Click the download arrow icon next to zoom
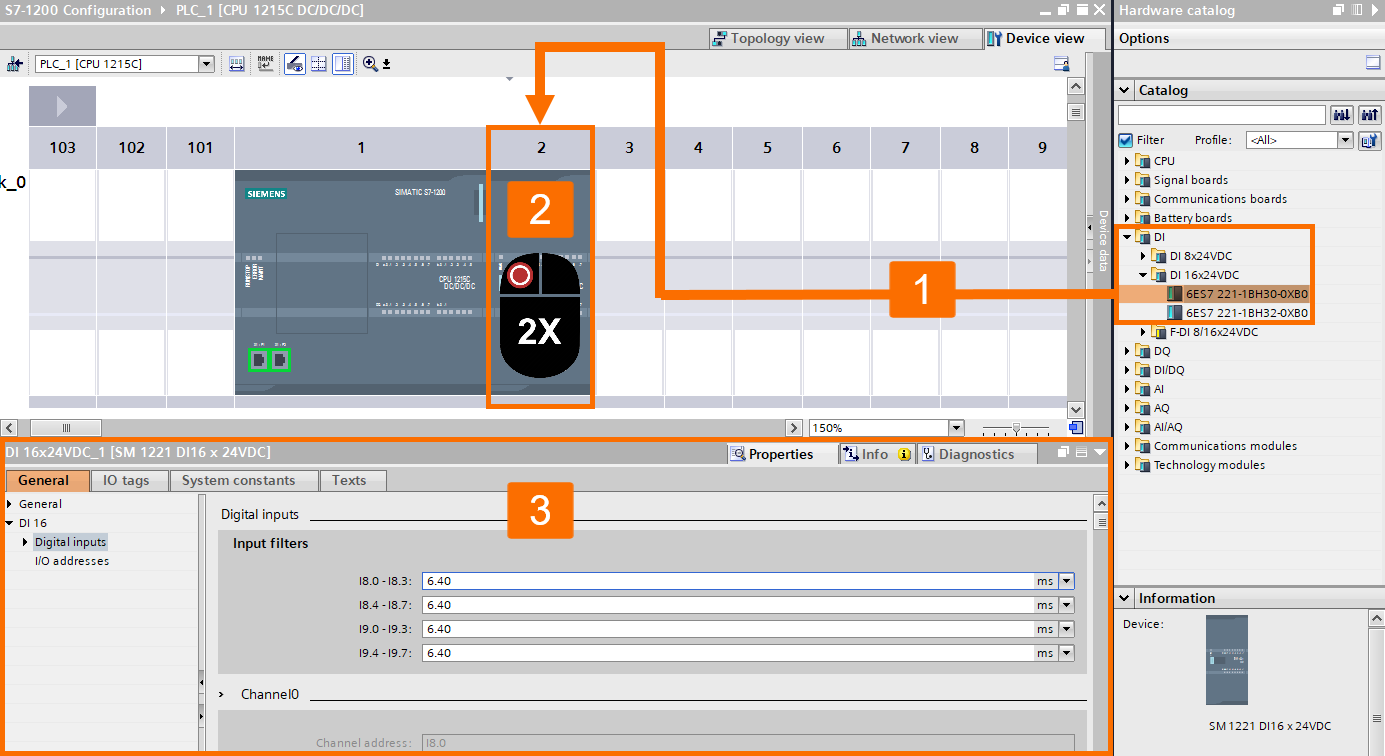 (387, 65)
